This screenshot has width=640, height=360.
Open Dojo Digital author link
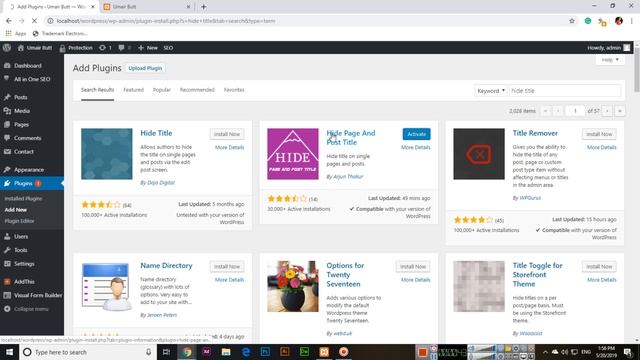(161, 183)
